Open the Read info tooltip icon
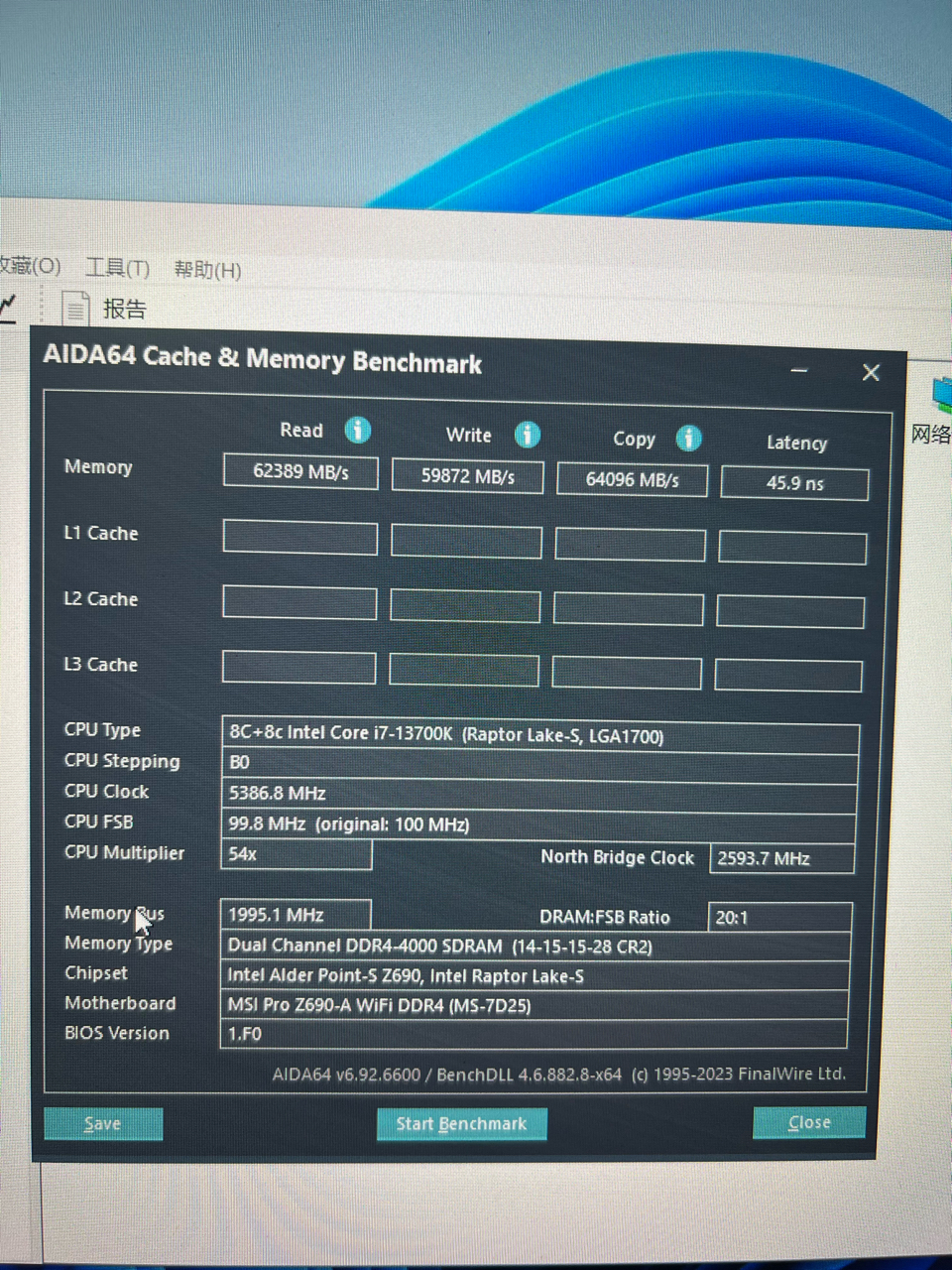 pyautogui.click(x=358, y=431)
